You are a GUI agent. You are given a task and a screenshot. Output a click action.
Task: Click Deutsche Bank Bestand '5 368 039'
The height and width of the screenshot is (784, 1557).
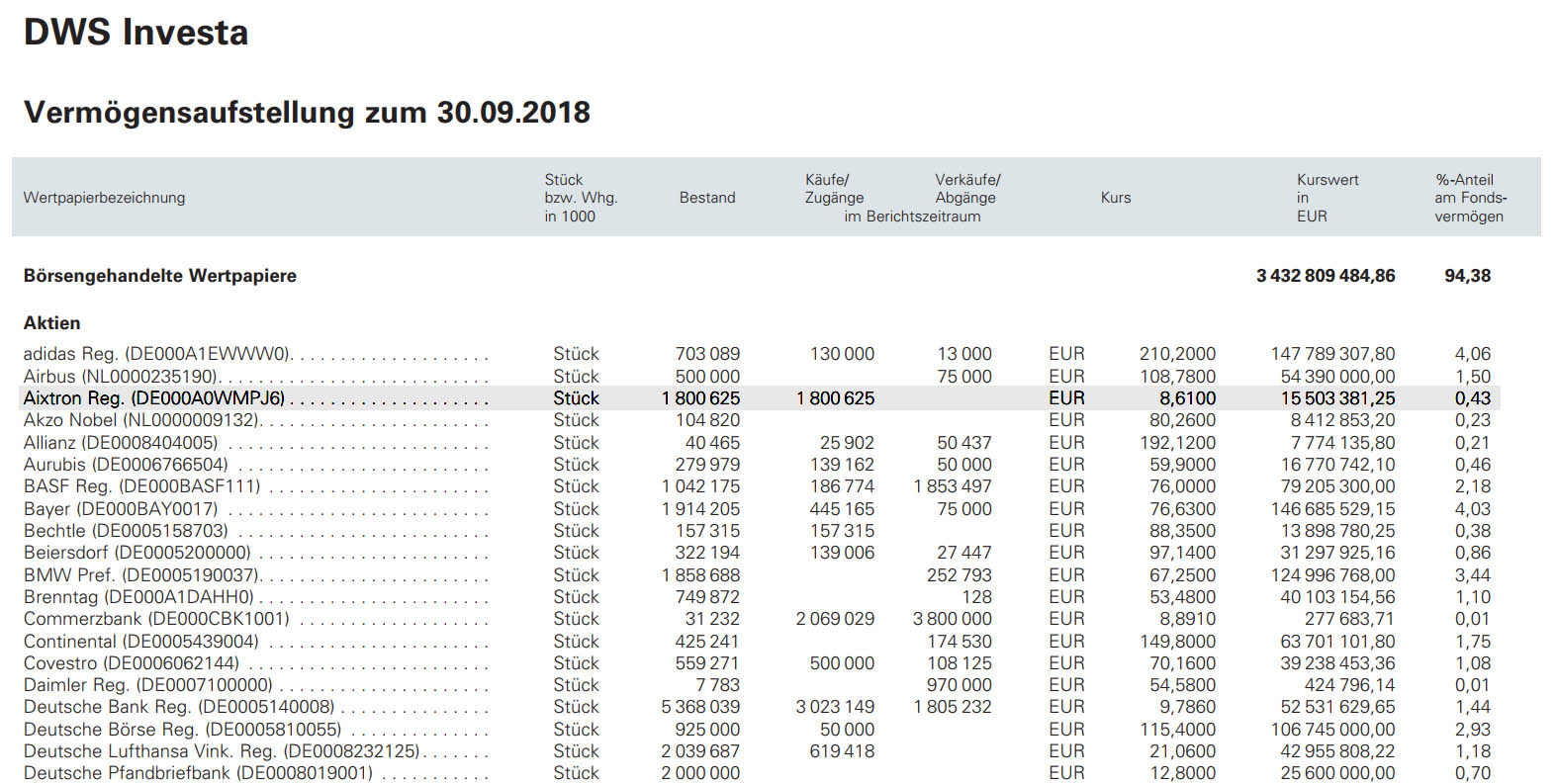tap(700, 707)
